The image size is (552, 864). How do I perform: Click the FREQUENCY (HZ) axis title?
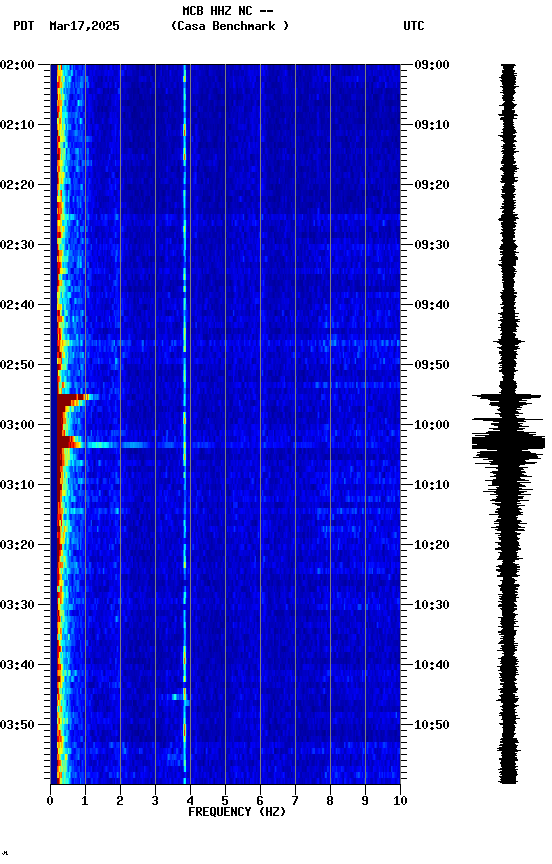[237, 812]
